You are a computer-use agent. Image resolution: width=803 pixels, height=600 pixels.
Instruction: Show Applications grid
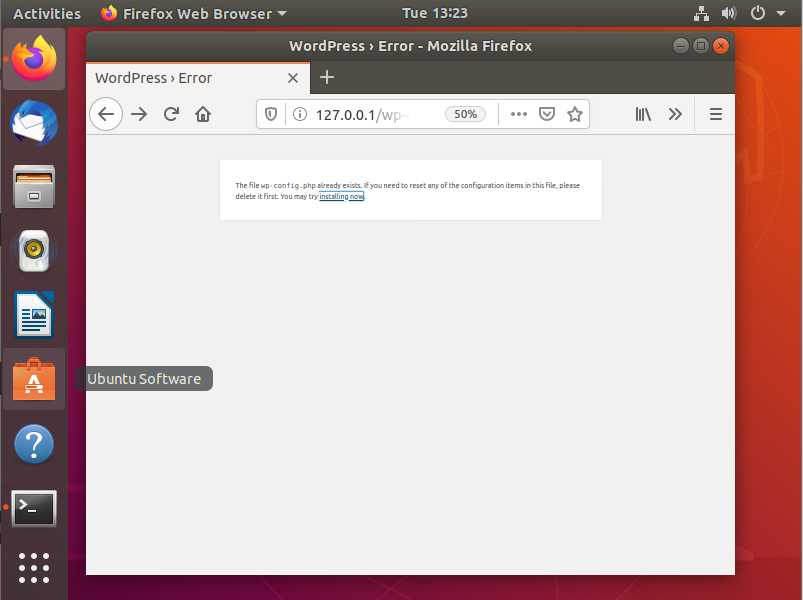coord(34,568)
